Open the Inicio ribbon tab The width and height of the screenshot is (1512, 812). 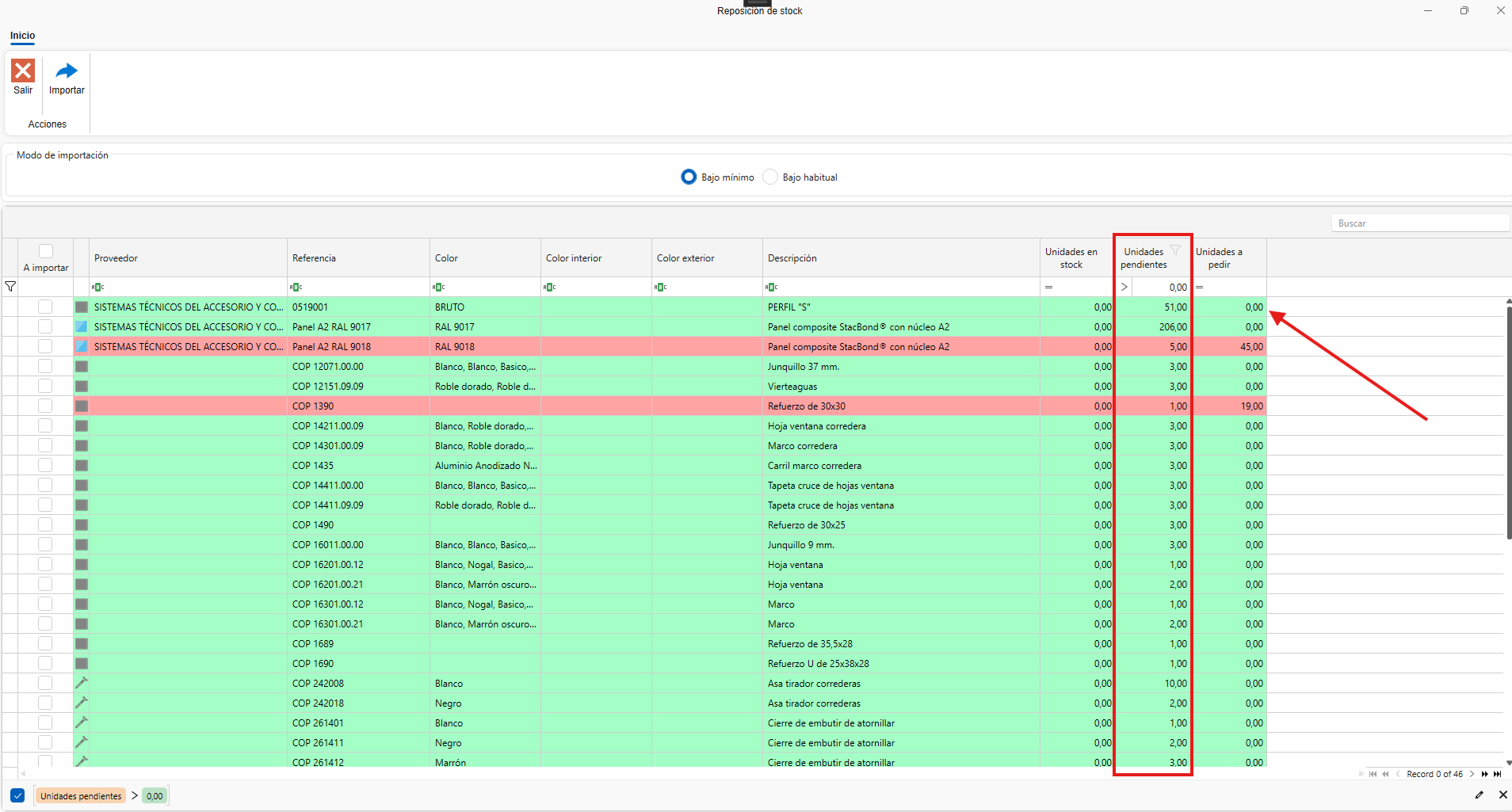(22, 36)
